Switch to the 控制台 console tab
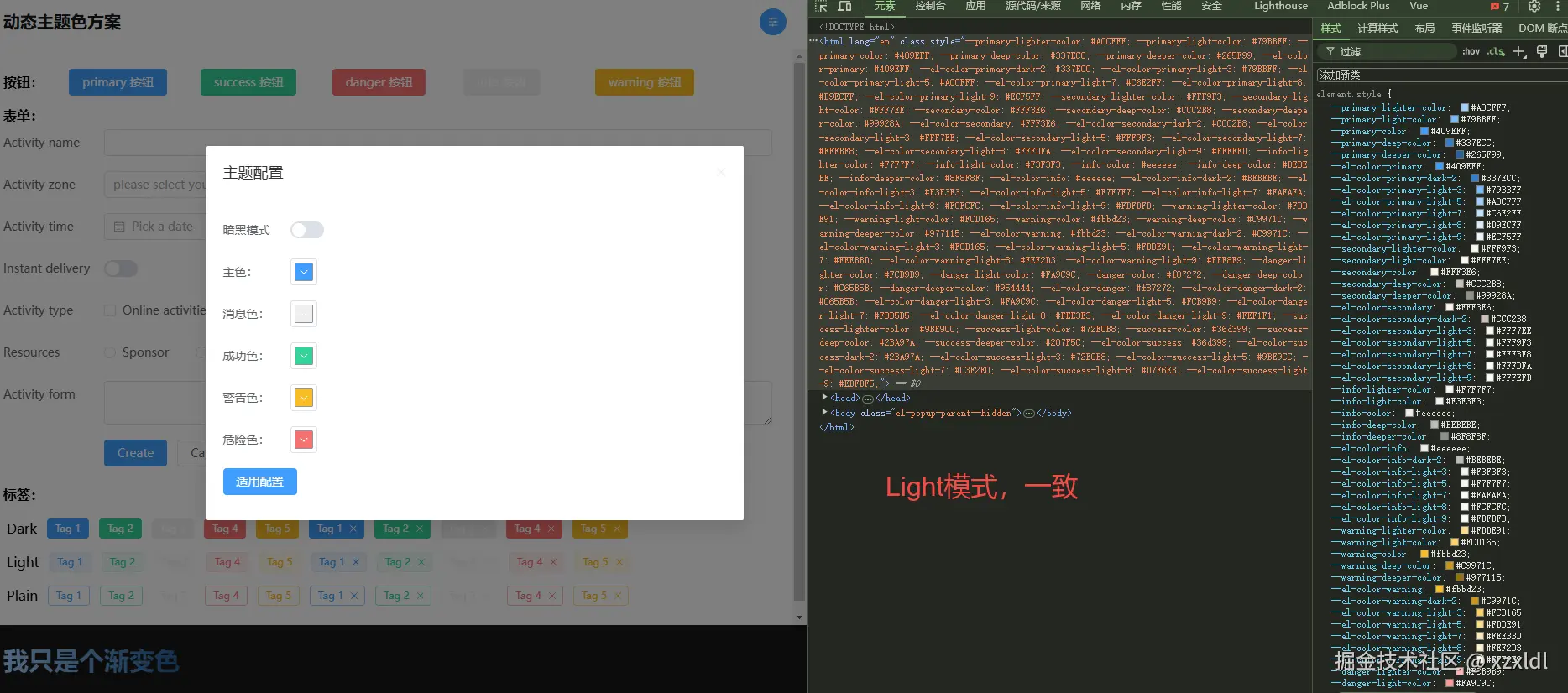Viewport: 1568px width, 693px height. 930,6
